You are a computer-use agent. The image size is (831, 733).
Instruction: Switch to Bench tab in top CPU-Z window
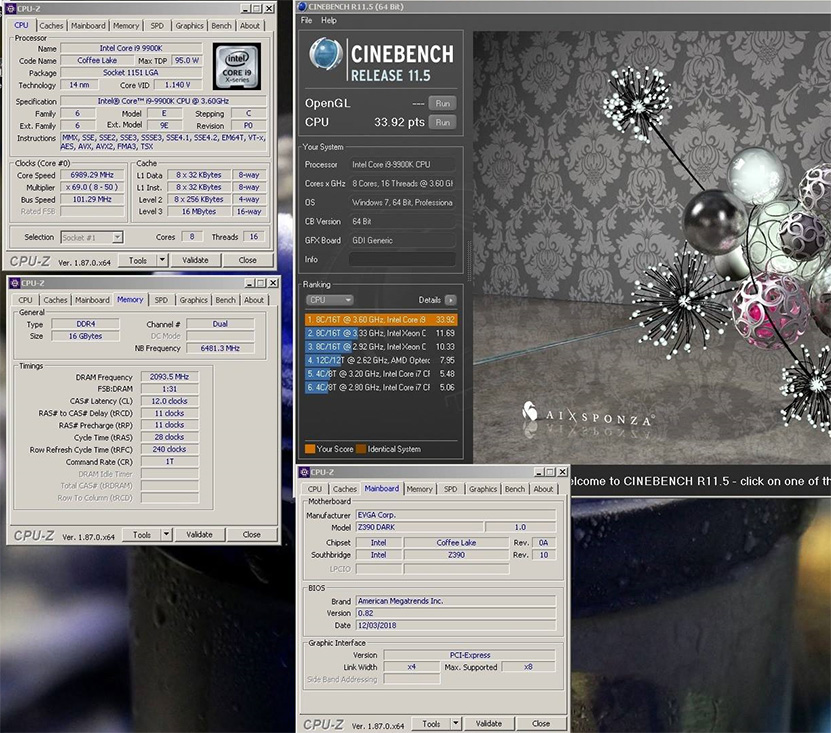(221, 25)
